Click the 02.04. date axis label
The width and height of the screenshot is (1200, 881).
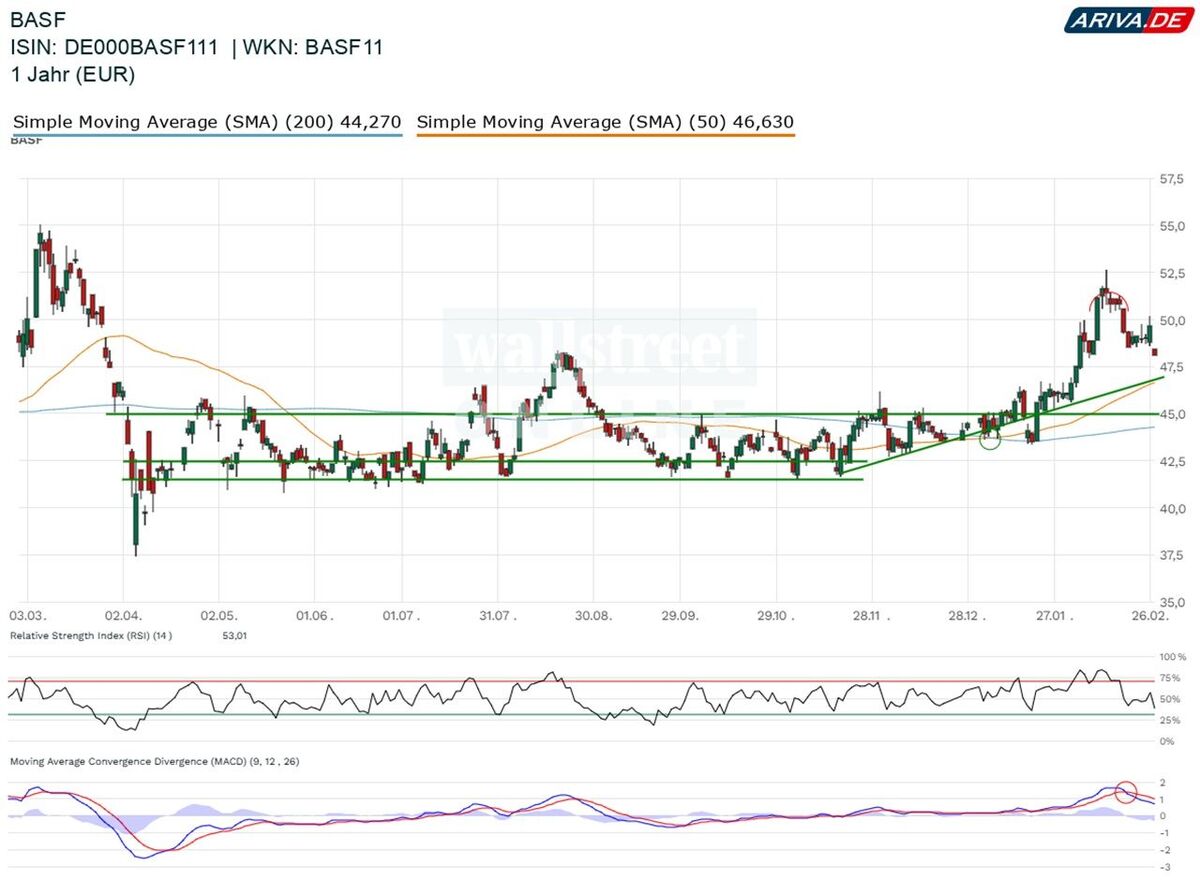122,617
